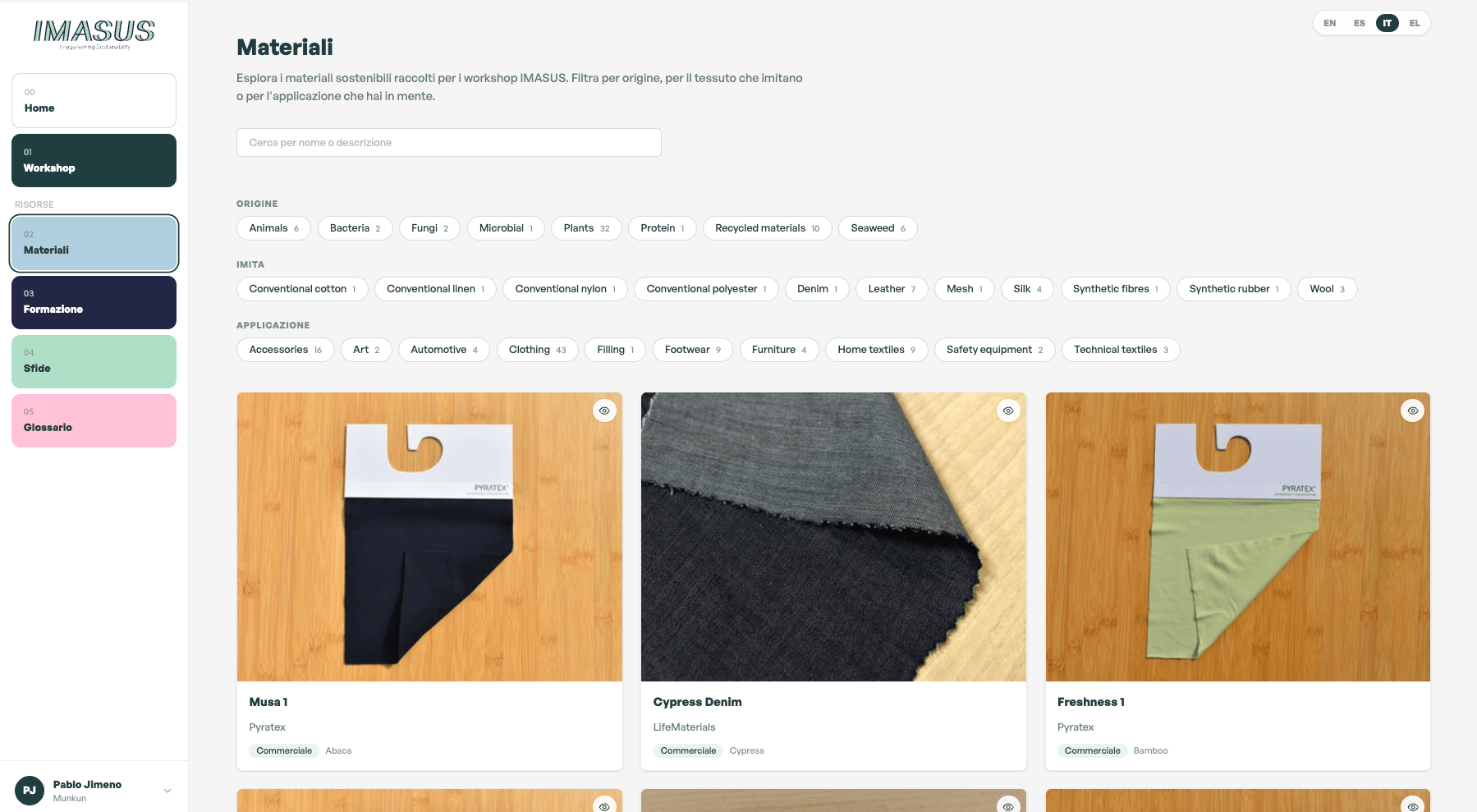The width and height of the screenshot is (1477, 812).
Task: Go to Formazione section
Action: coord(94,302)
